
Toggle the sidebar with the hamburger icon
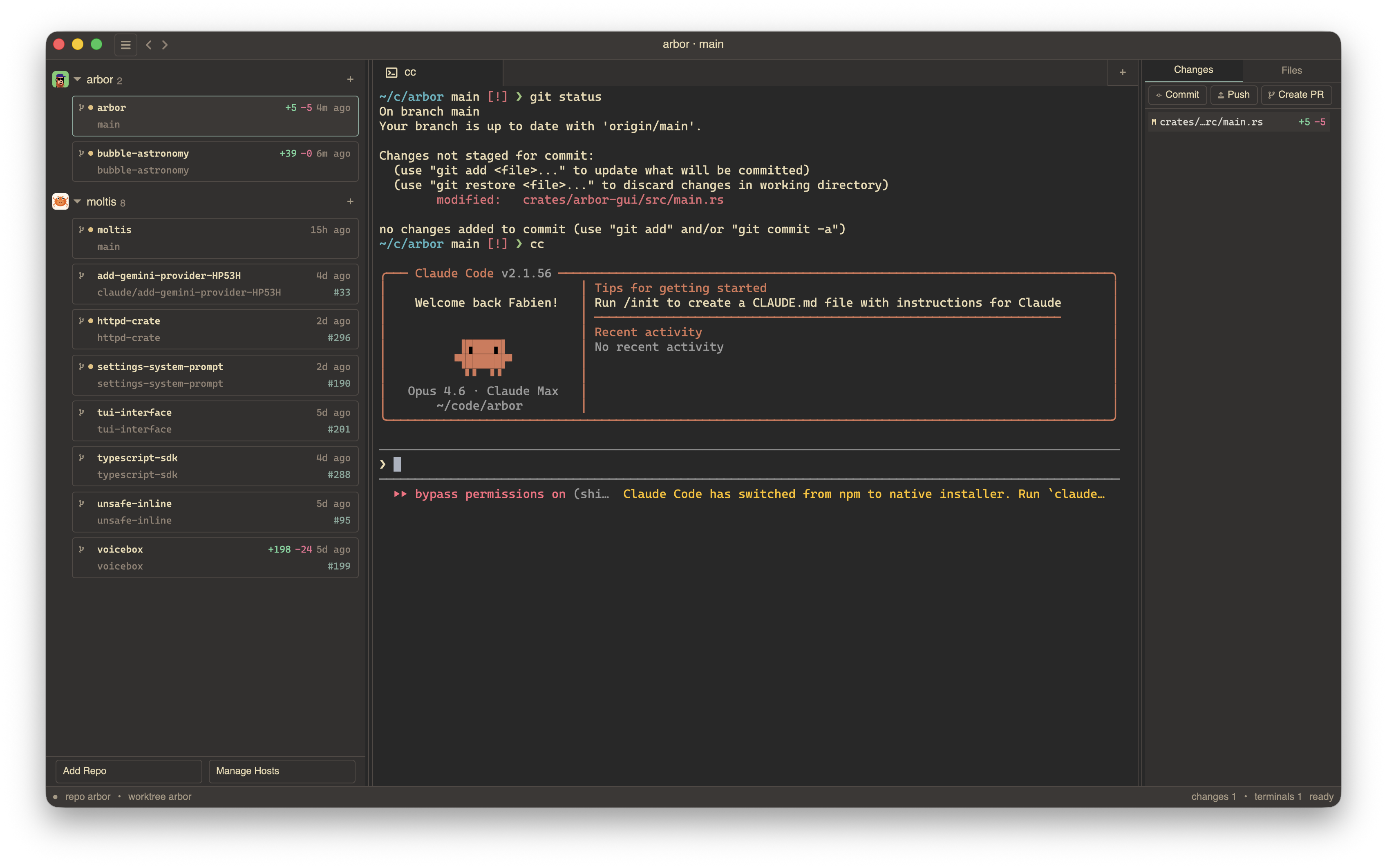click(125, 45)
